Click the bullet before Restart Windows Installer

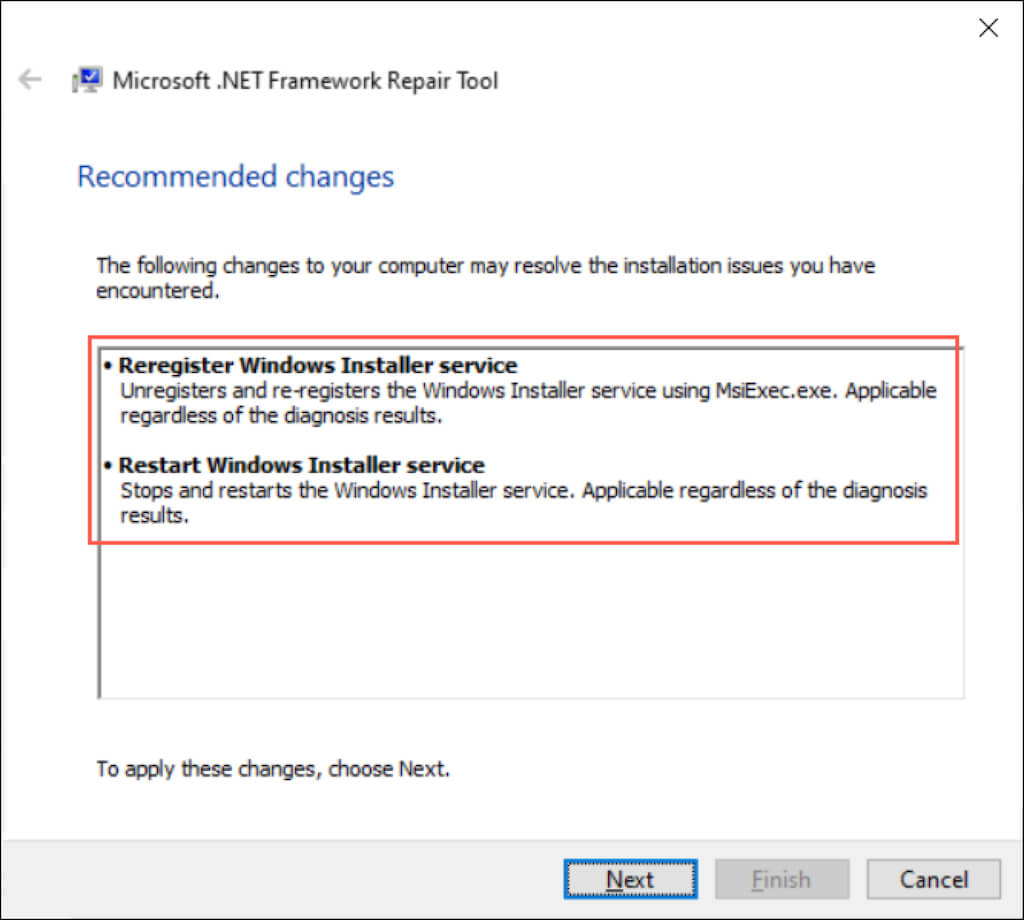[107, 465]
